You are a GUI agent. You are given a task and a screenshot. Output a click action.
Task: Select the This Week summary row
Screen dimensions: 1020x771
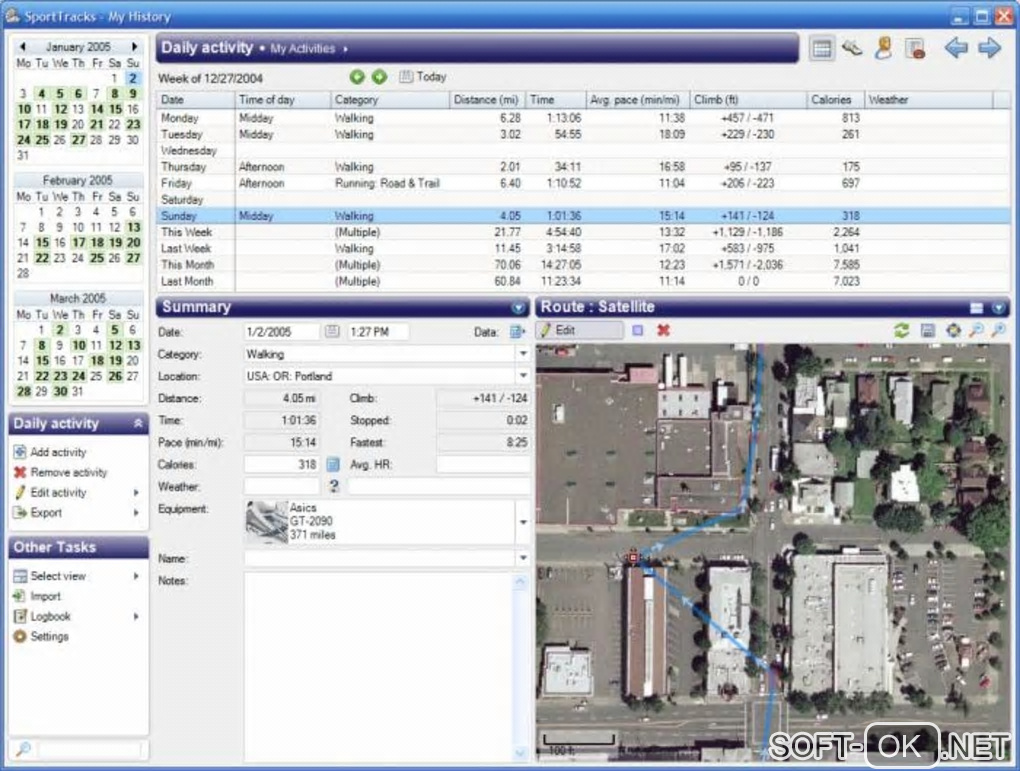[584, 232]
